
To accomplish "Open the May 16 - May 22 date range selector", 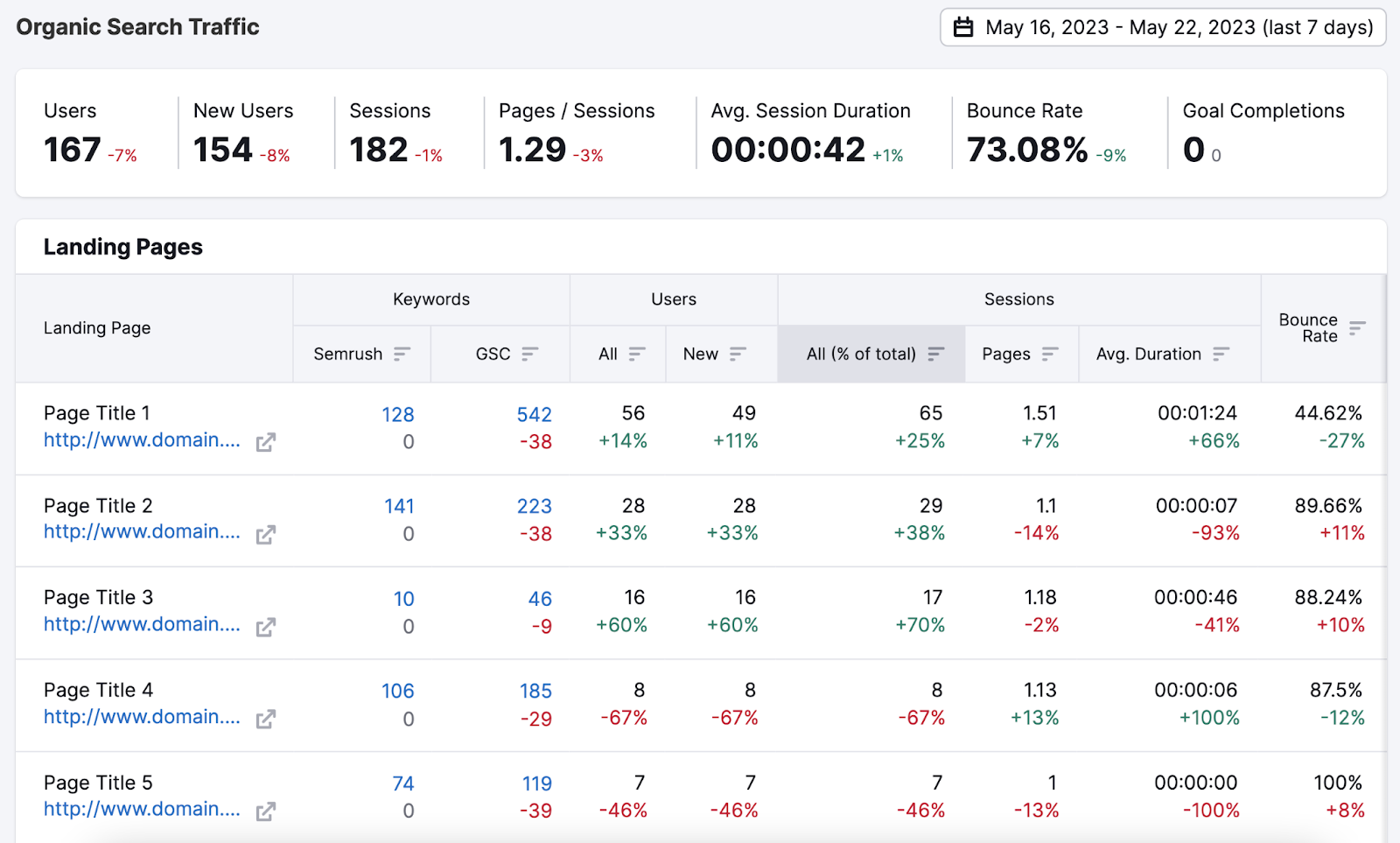I will click(1161, 26).
